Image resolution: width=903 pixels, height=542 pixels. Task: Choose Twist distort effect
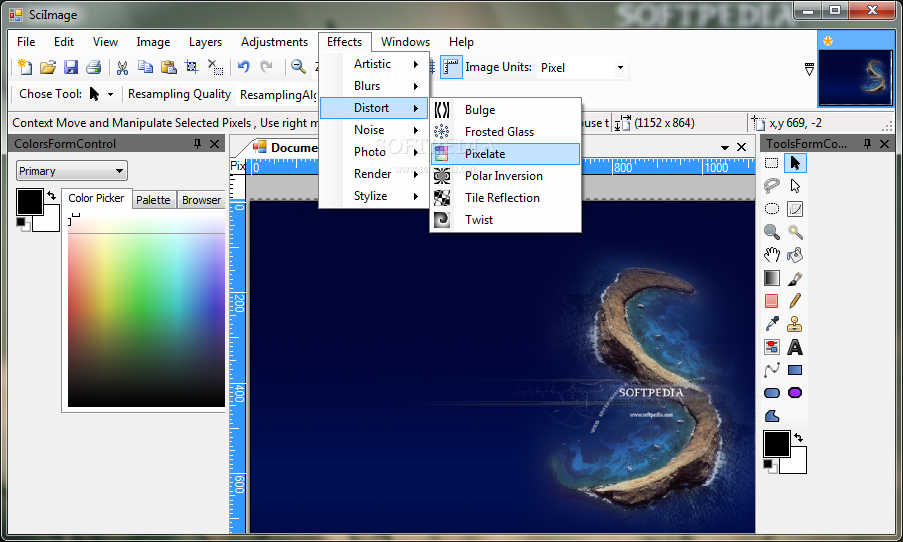[506, 219]
